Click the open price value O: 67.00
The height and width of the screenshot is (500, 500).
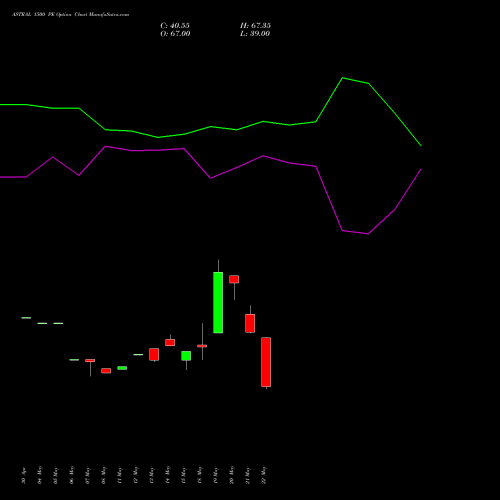pos(175,34)
